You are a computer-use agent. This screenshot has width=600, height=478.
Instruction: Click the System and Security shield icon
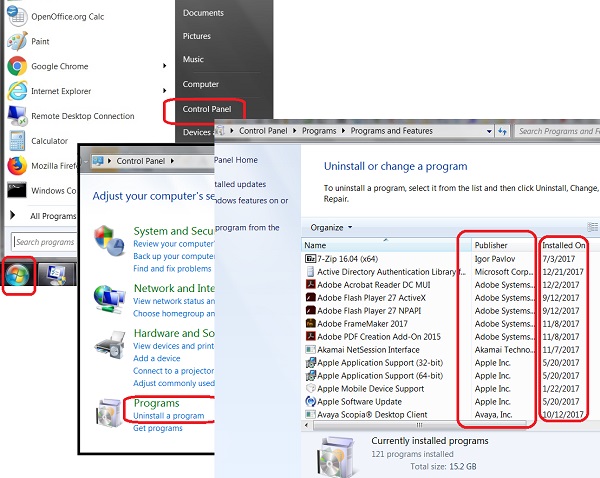click(x=109, y=240)
